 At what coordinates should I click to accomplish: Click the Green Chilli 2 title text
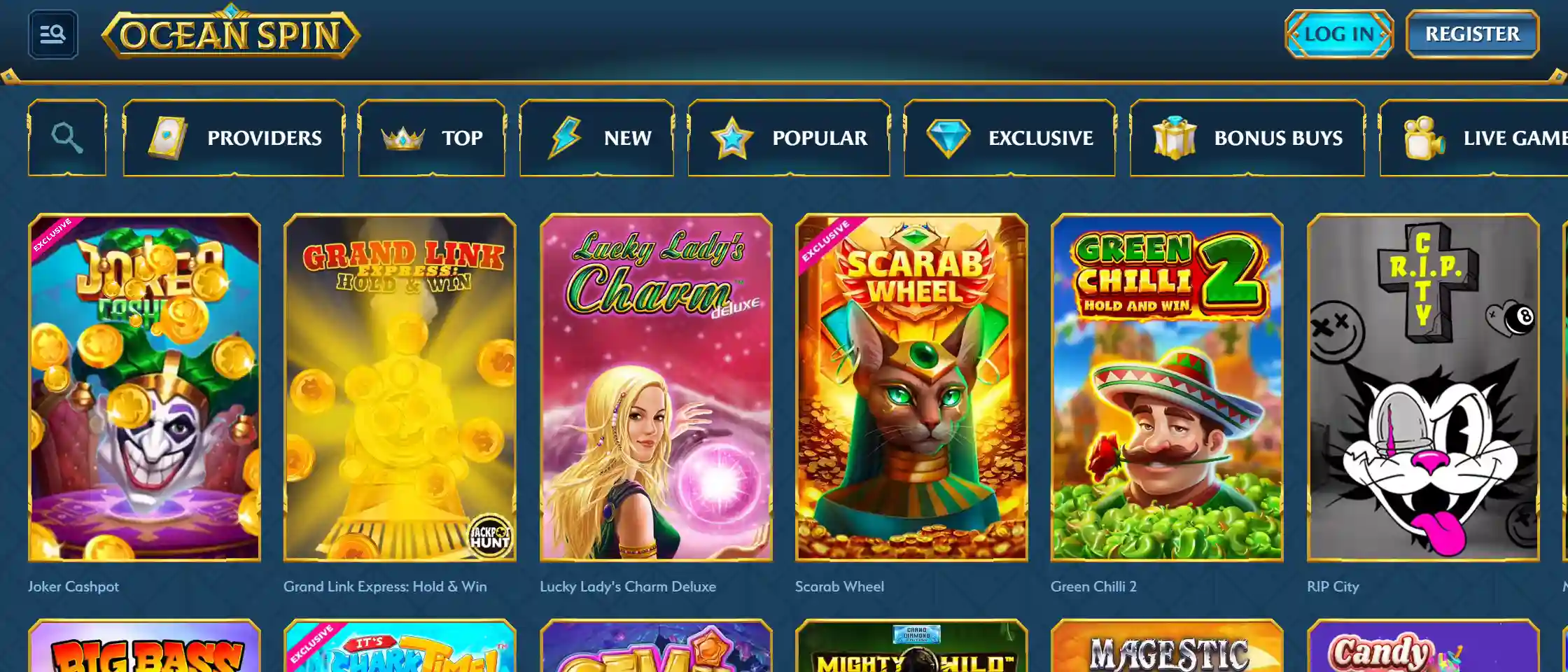pyautogui.click(x=1093, y=587)
